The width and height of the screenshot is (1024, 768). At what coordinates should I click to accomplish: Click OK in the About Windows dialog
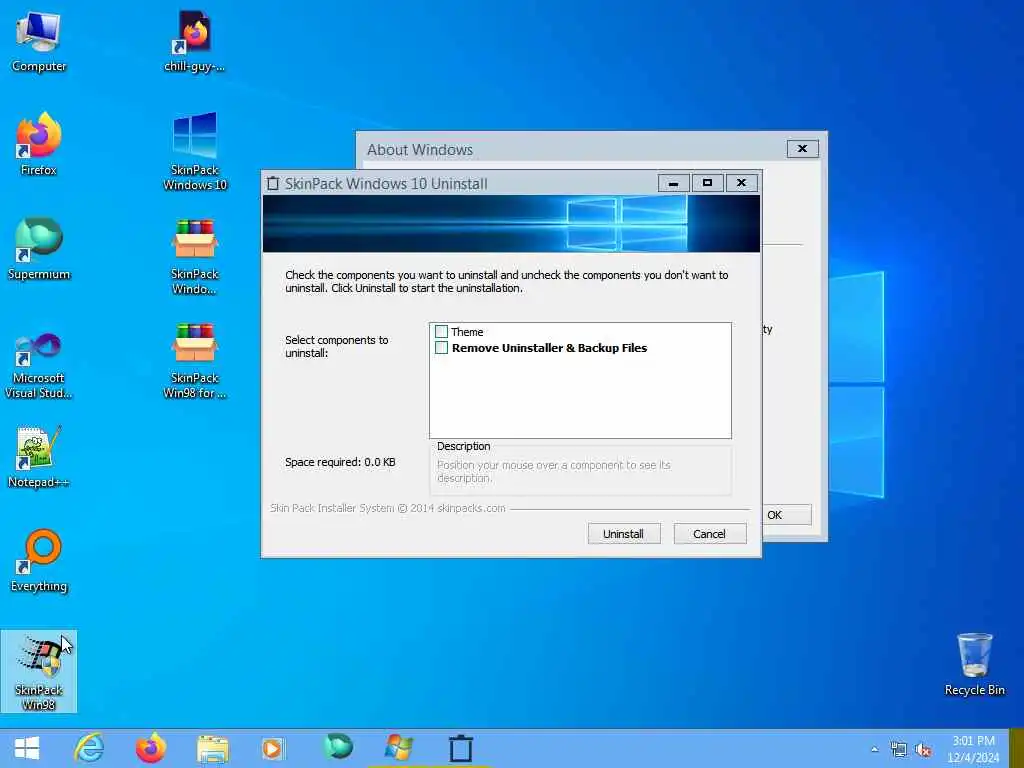point(786,515)
